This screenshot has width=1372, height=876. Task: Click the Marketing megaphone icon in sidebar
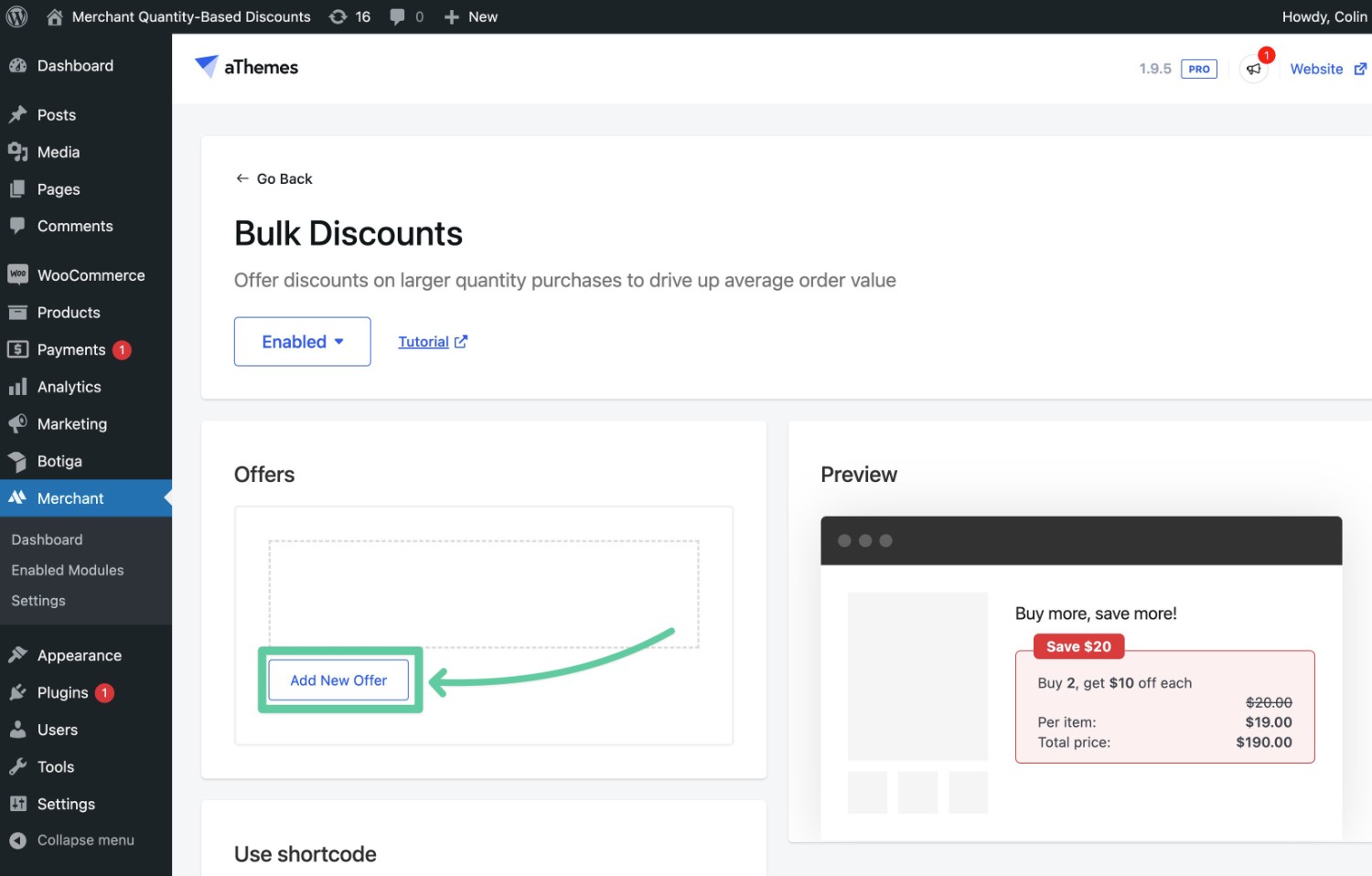(x=17, y=424)
